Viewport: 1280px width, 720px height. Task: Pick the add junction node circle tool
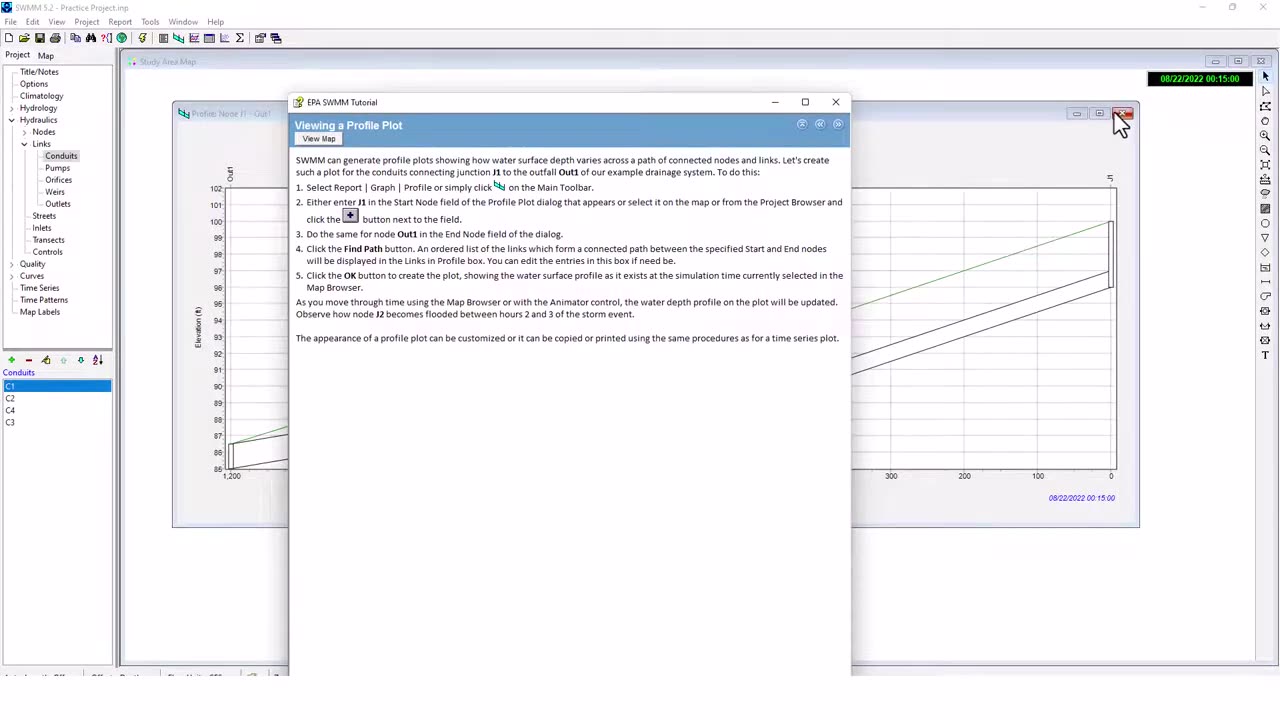(1265, 223)
